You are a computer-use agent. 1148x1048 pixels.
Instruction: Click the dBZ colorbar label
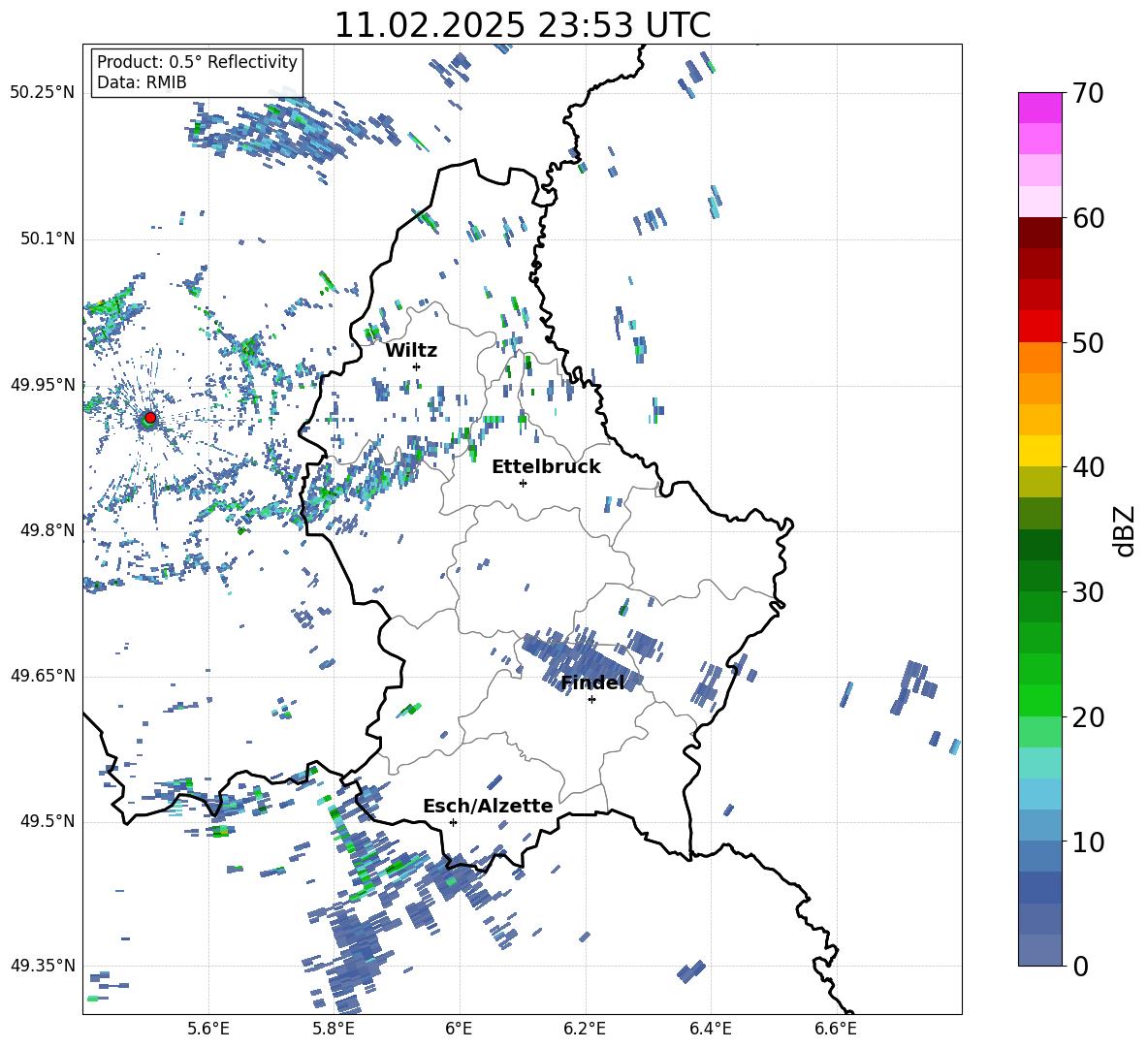(1126, 530)
